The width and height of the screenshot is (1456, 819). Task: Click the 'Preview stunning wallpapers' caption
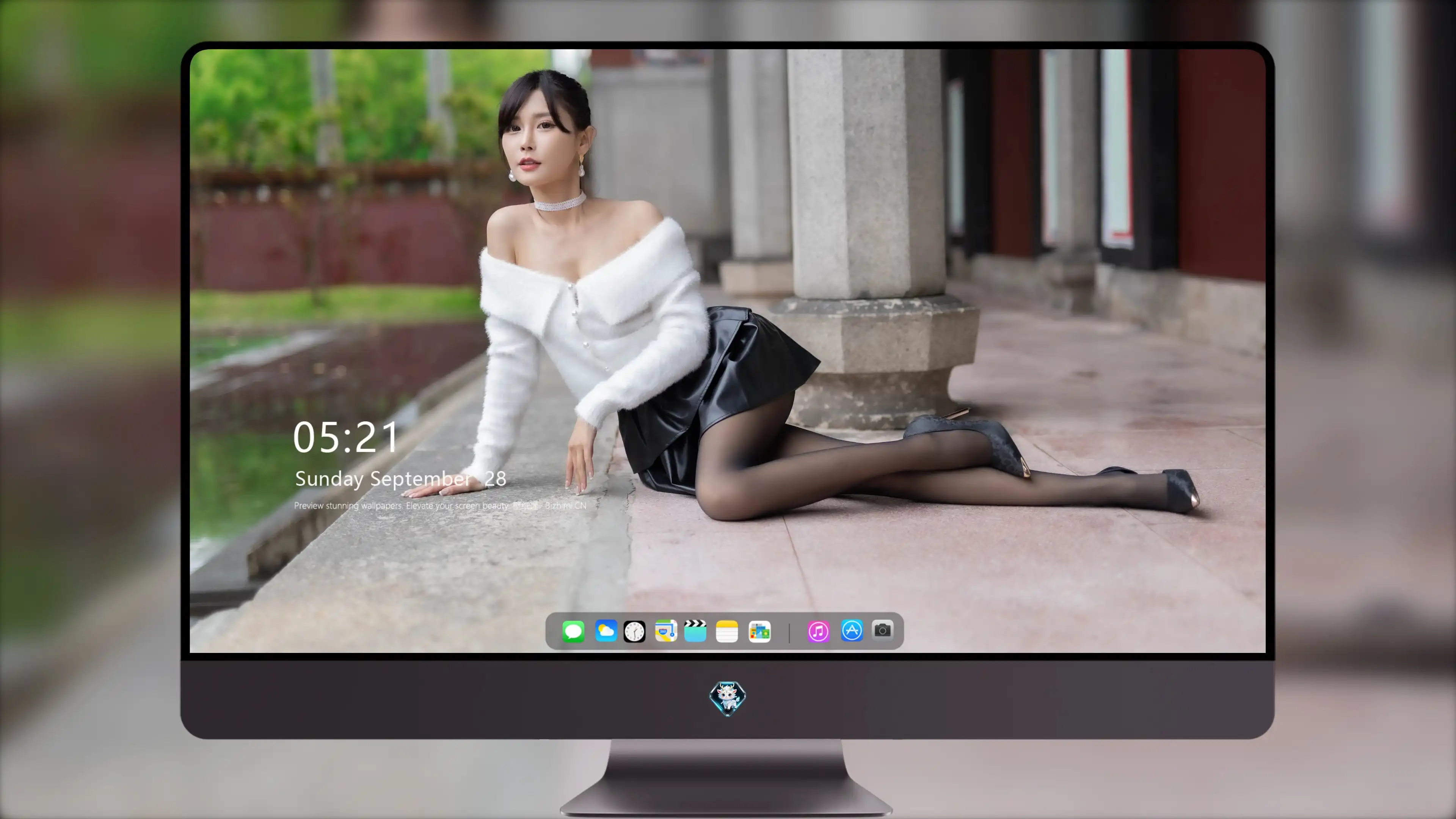click(x=440, y=505)
